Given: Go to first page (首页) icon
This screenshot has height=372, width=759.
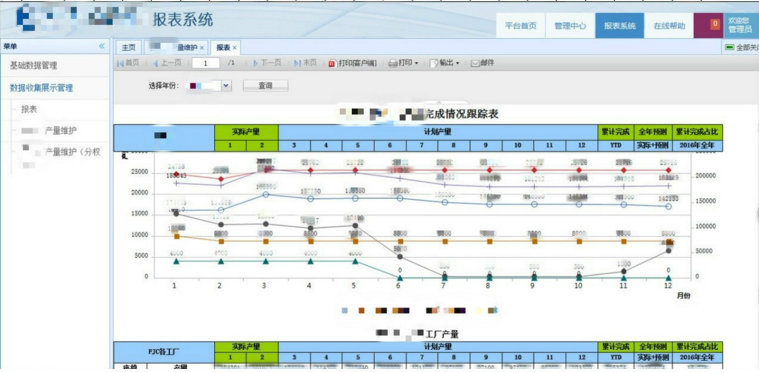Looking at the screenshot, I should pyautogui.click(x=121, y=63).
